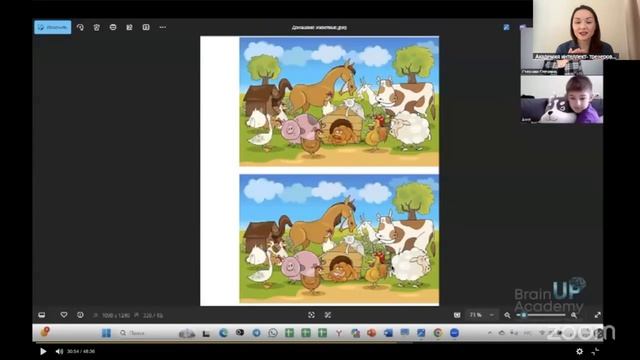Open Microsoft Edge from the taskbar

pos(223,333)
